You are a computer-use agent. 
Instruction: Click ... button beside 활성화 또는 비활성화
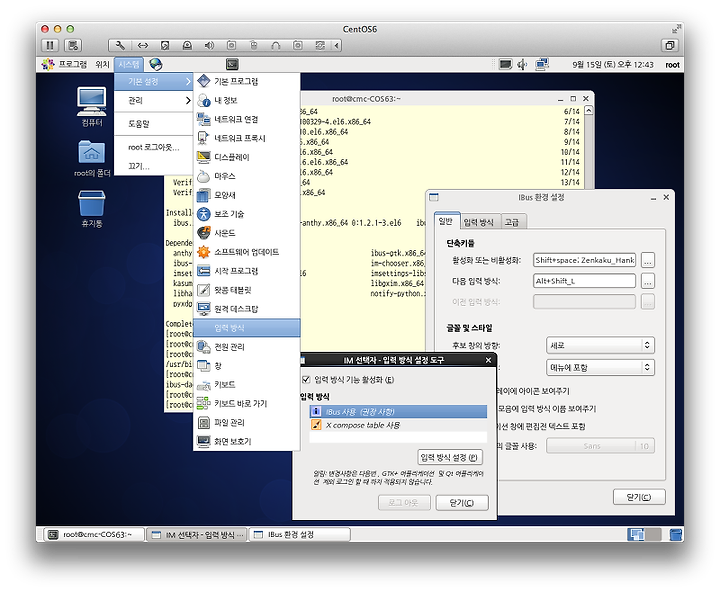pos(647,260)
